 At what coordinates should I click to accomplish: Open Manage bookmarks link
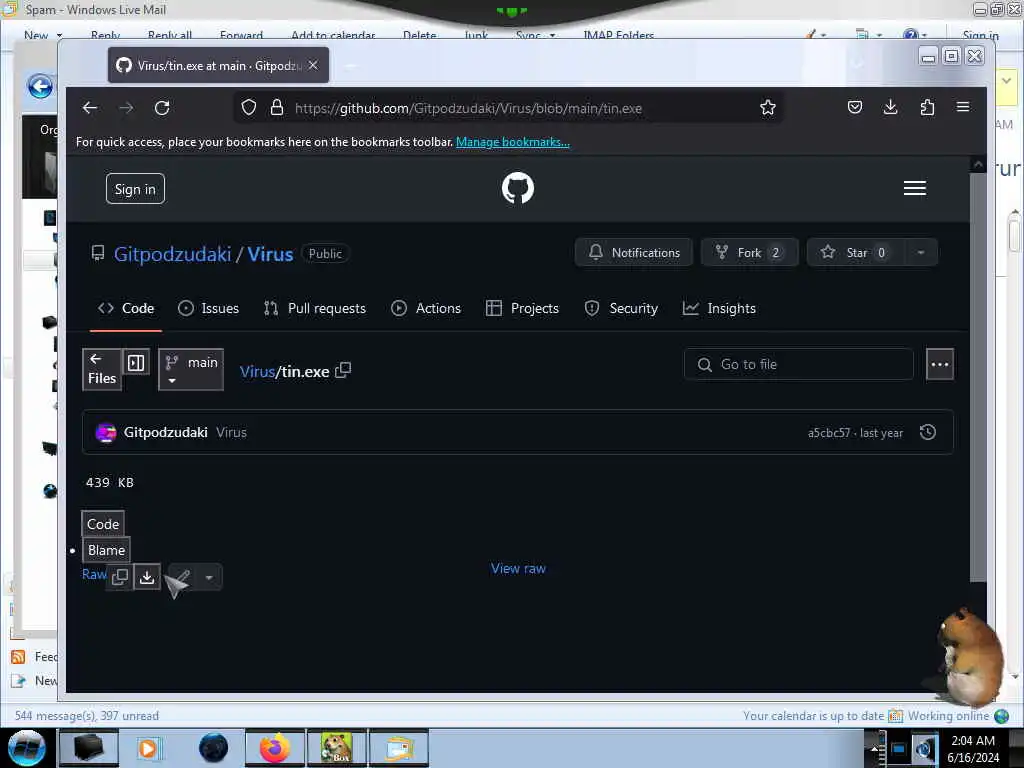(x=513, y=142)
